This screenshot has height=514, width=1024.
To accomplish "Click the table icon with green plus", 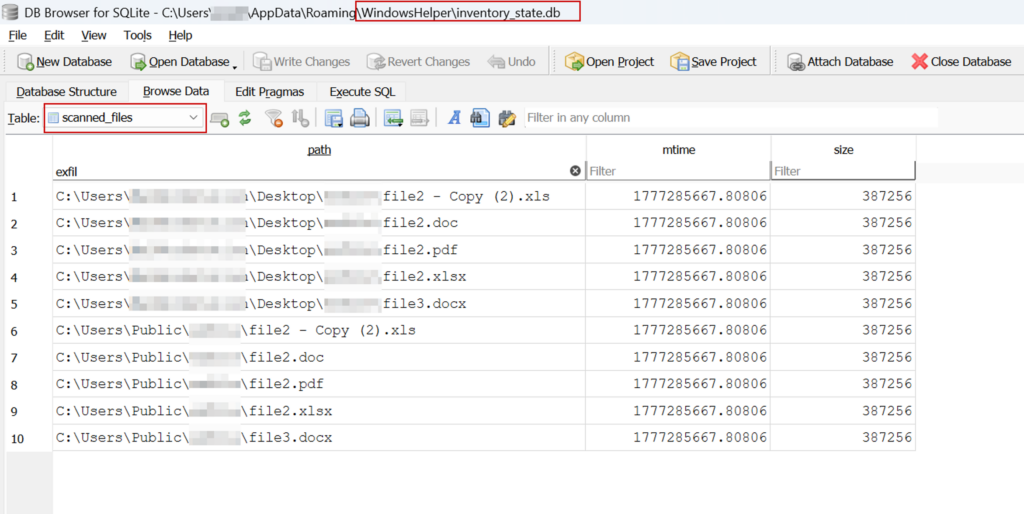I will 220,118.
